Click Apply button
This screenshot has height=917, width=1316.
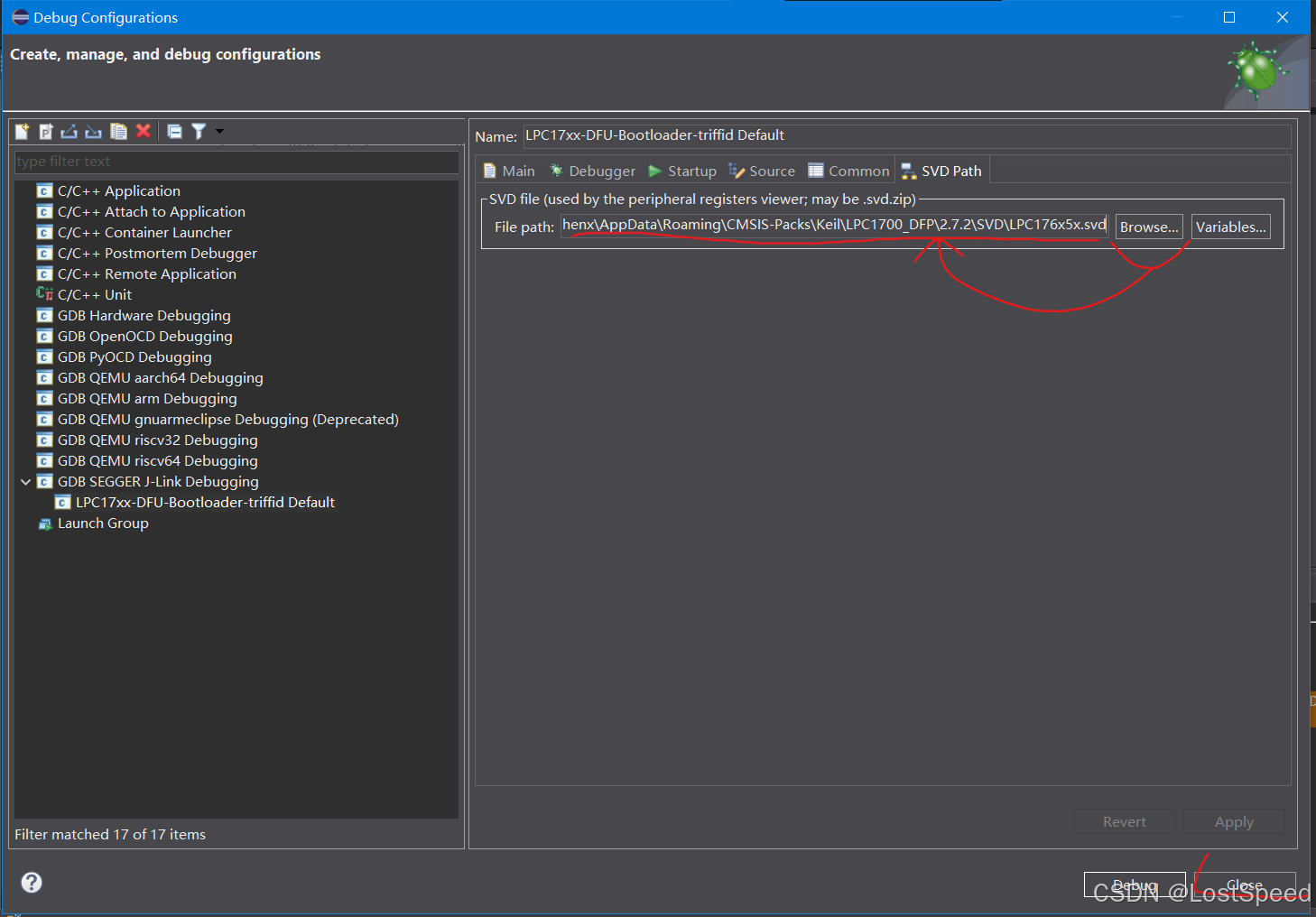click(1234, 821)
